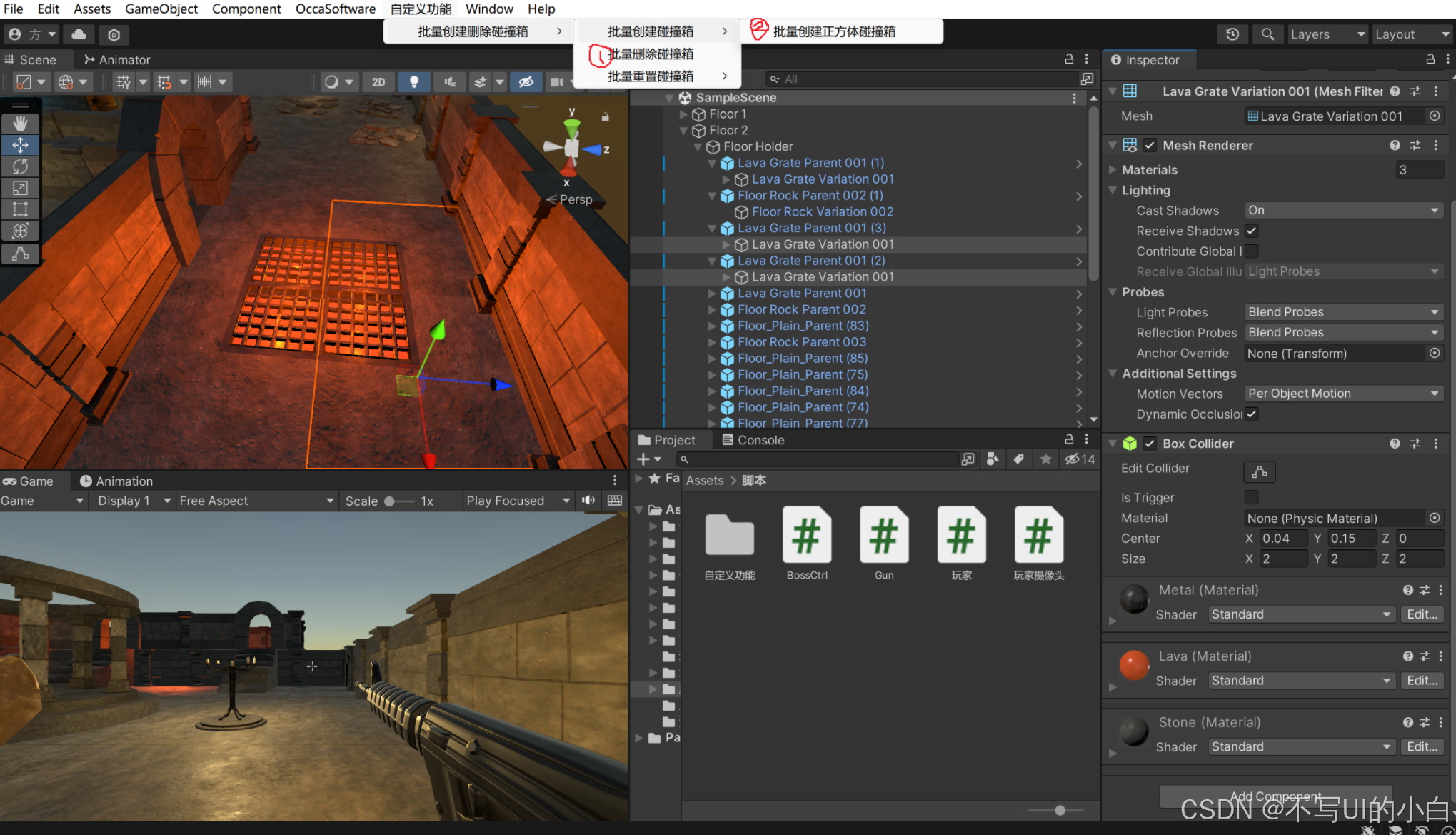
Task: Uncheck Receive Shadows in Lighting settings
Action: tap(1251, 230)
